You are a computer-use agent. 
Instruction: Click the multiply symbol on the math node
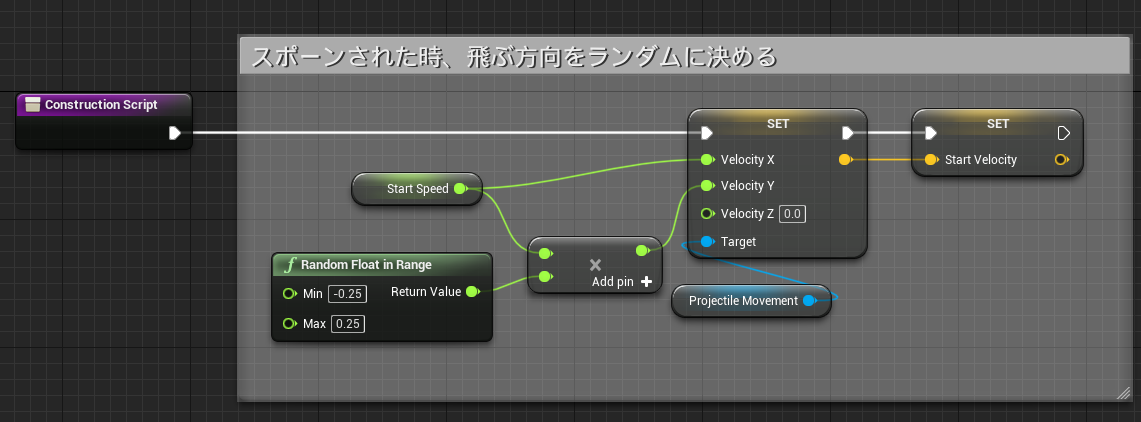[595, 265]
